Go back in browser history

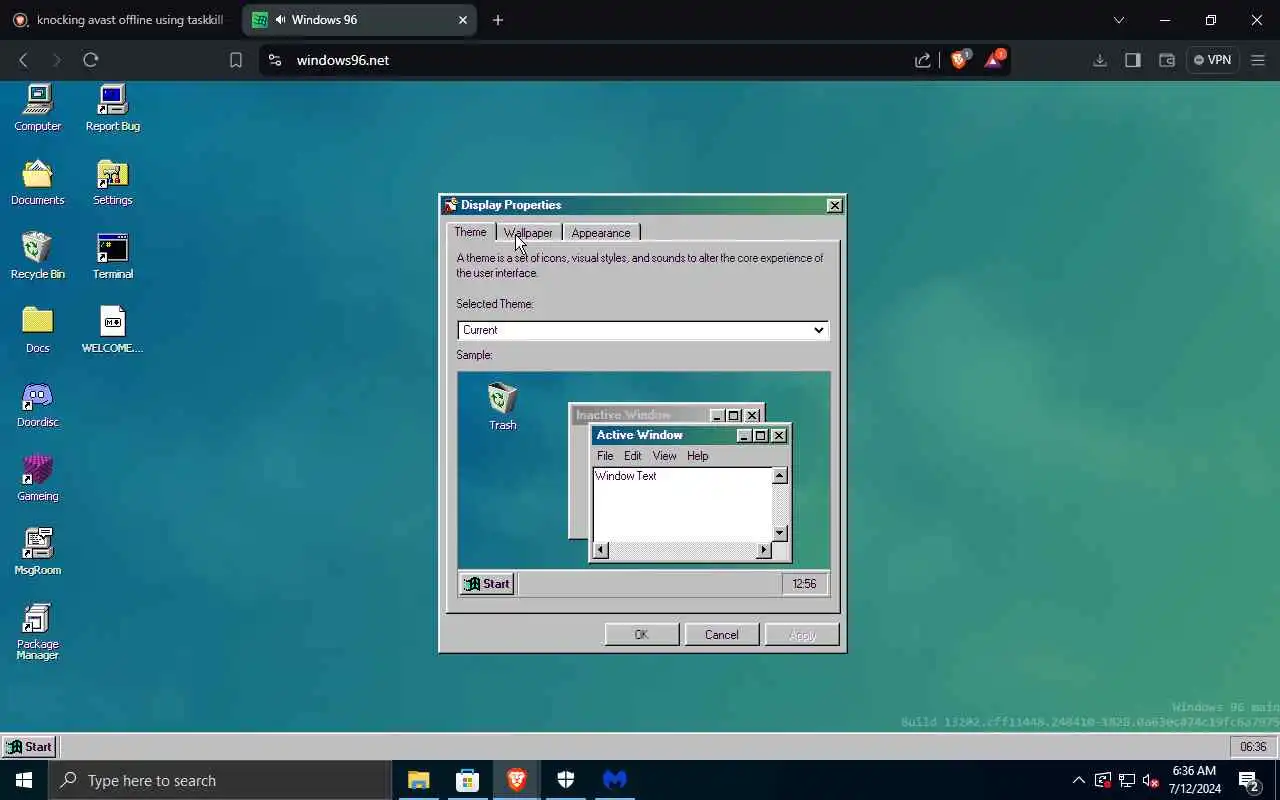pos(24,60)
